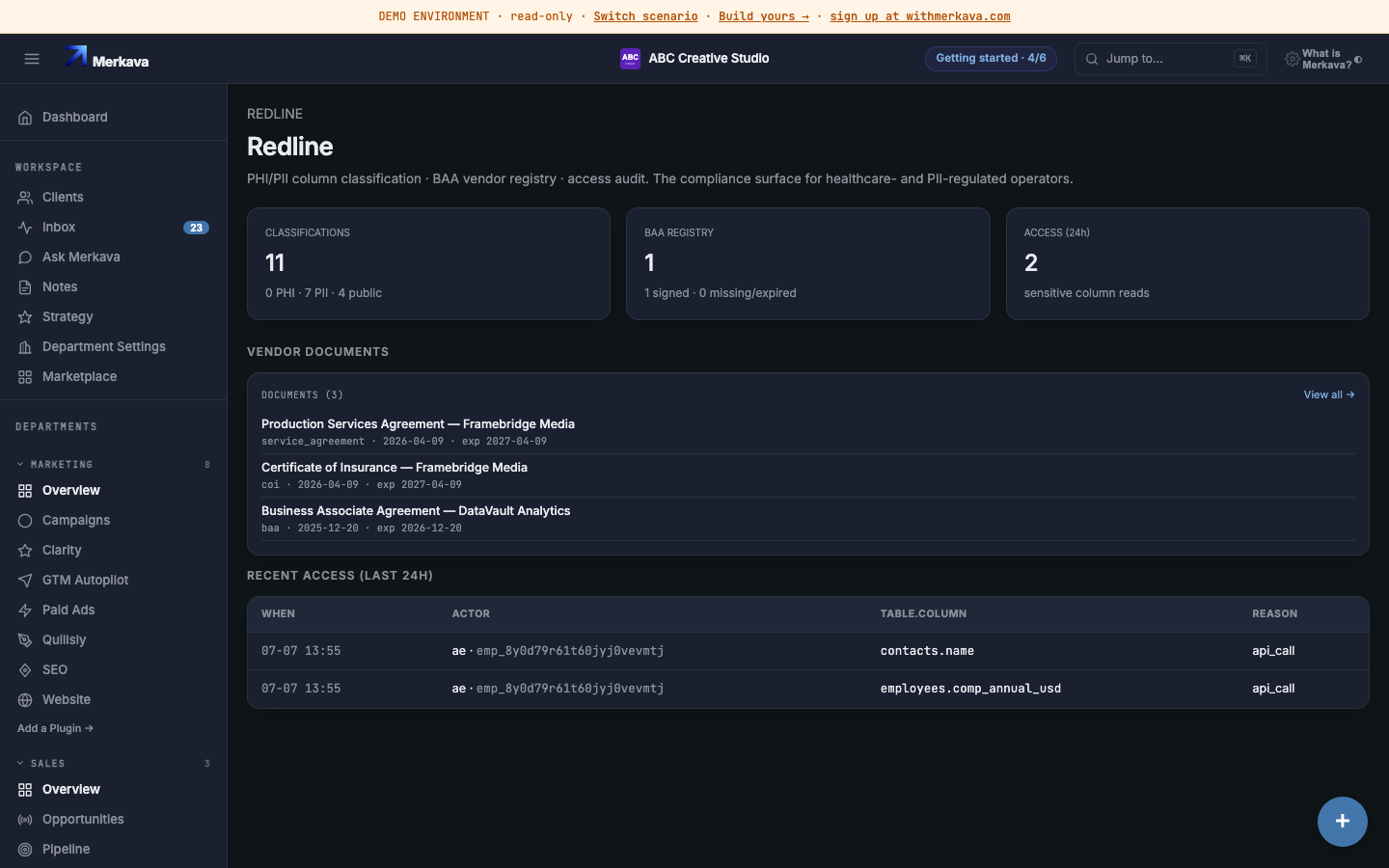This screenshot has width=1389, height=868.
Task: Click the Marketing Overview grid icon
Action: pos(25,491)
